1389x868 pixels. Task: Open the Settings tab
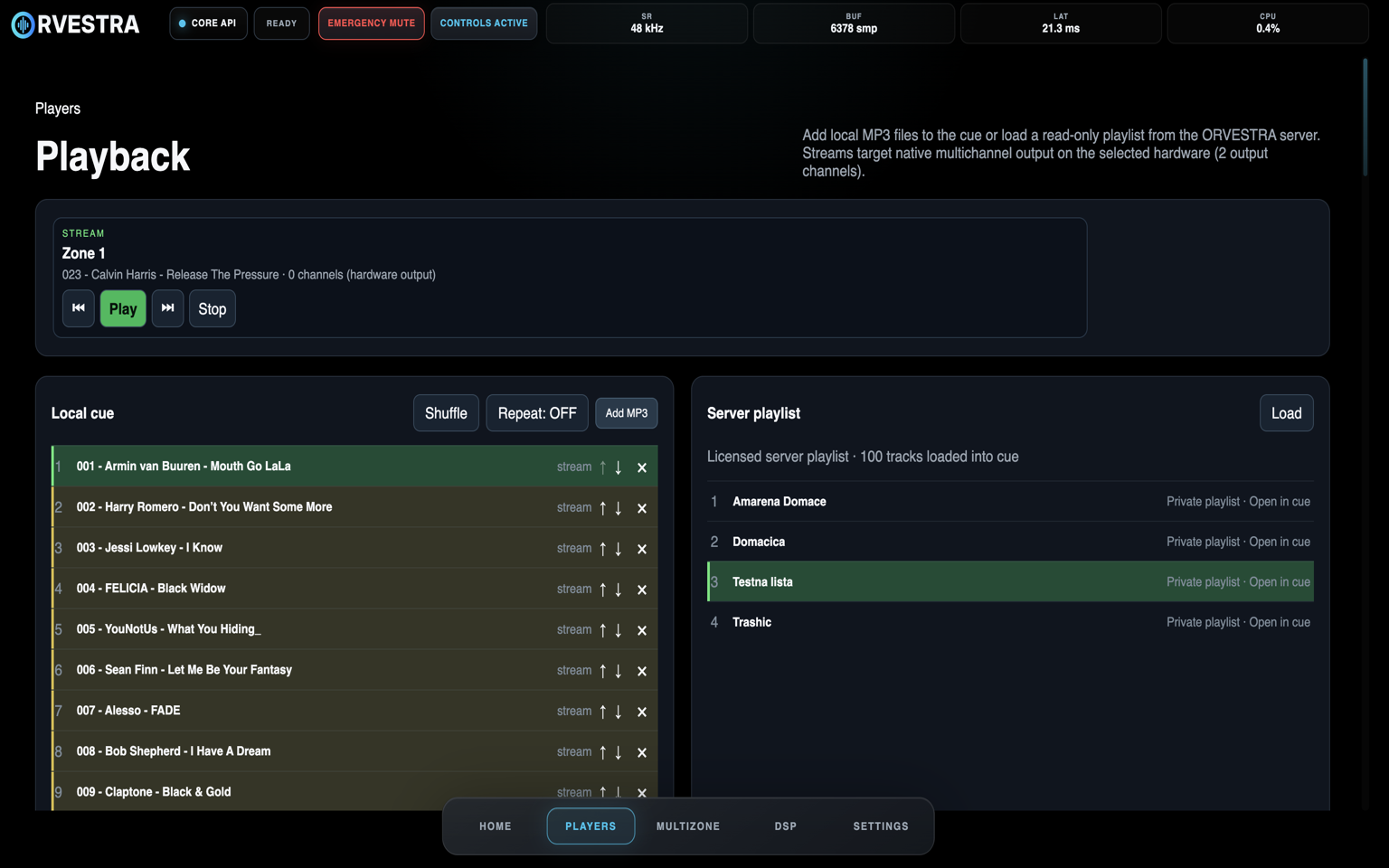pyautogui.click(x=881, y=826)
